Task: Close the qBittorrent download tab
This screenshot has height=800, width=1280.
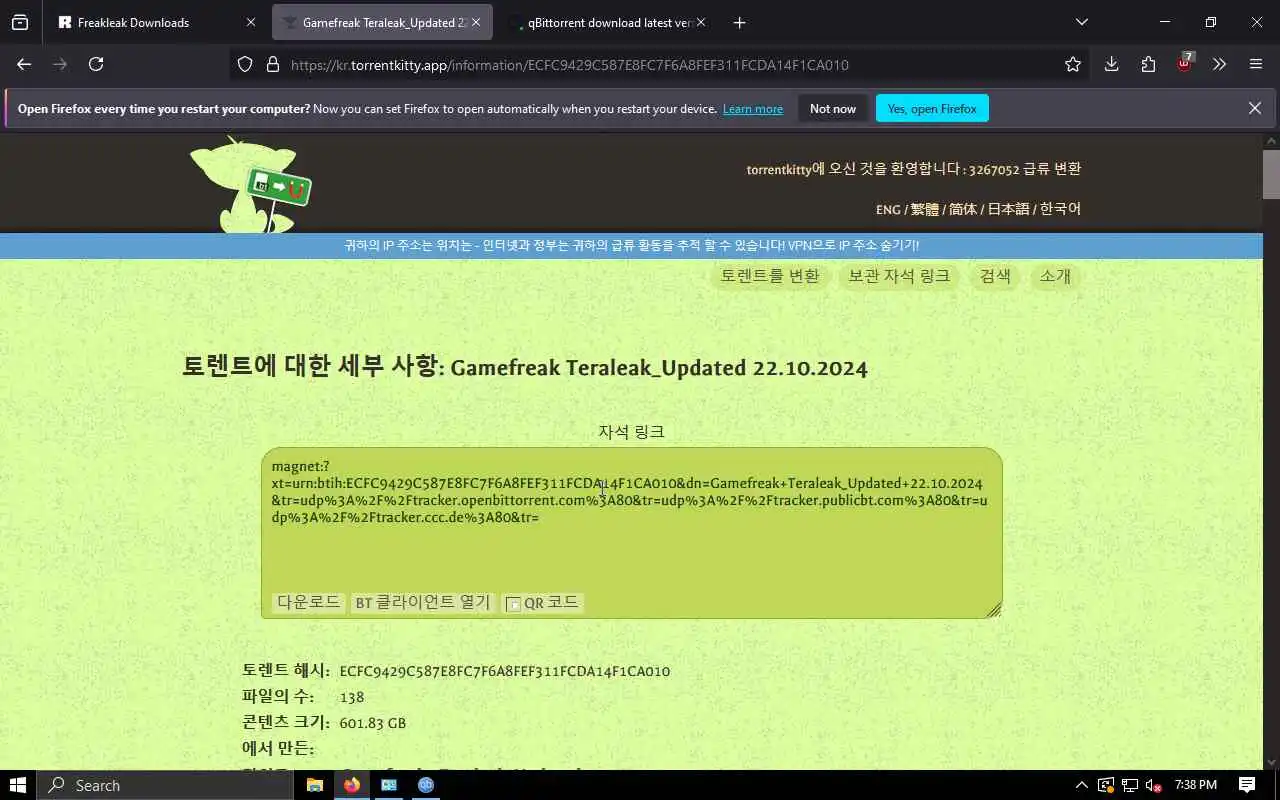Action: (x=700, y=22)
